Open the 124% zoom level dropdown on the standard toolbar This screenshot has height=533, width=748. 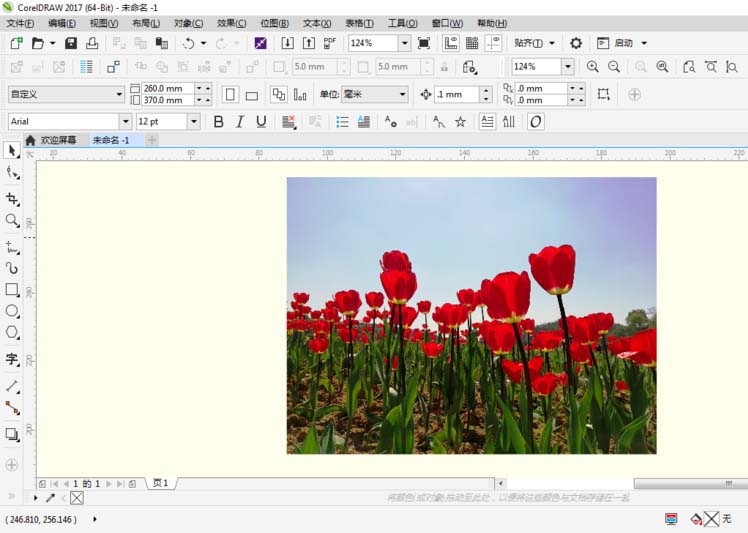point(405,43)
